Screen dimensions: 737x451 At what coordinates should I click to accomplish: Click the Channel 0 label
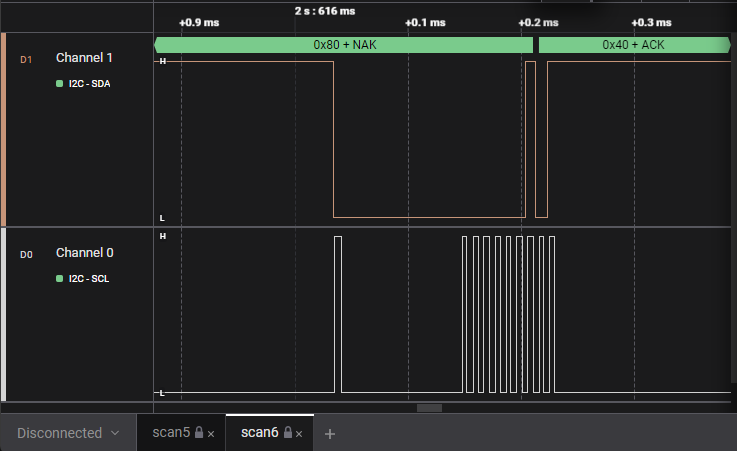click(x=84, y=253)
